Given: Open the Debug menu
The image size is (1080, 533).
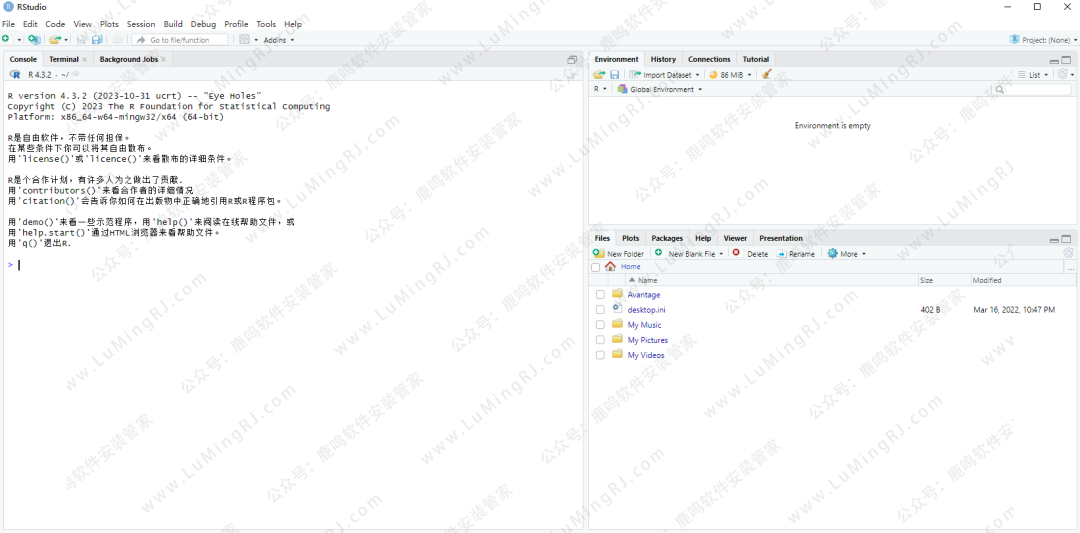Looking at the screenshot, I should [203, 24].
